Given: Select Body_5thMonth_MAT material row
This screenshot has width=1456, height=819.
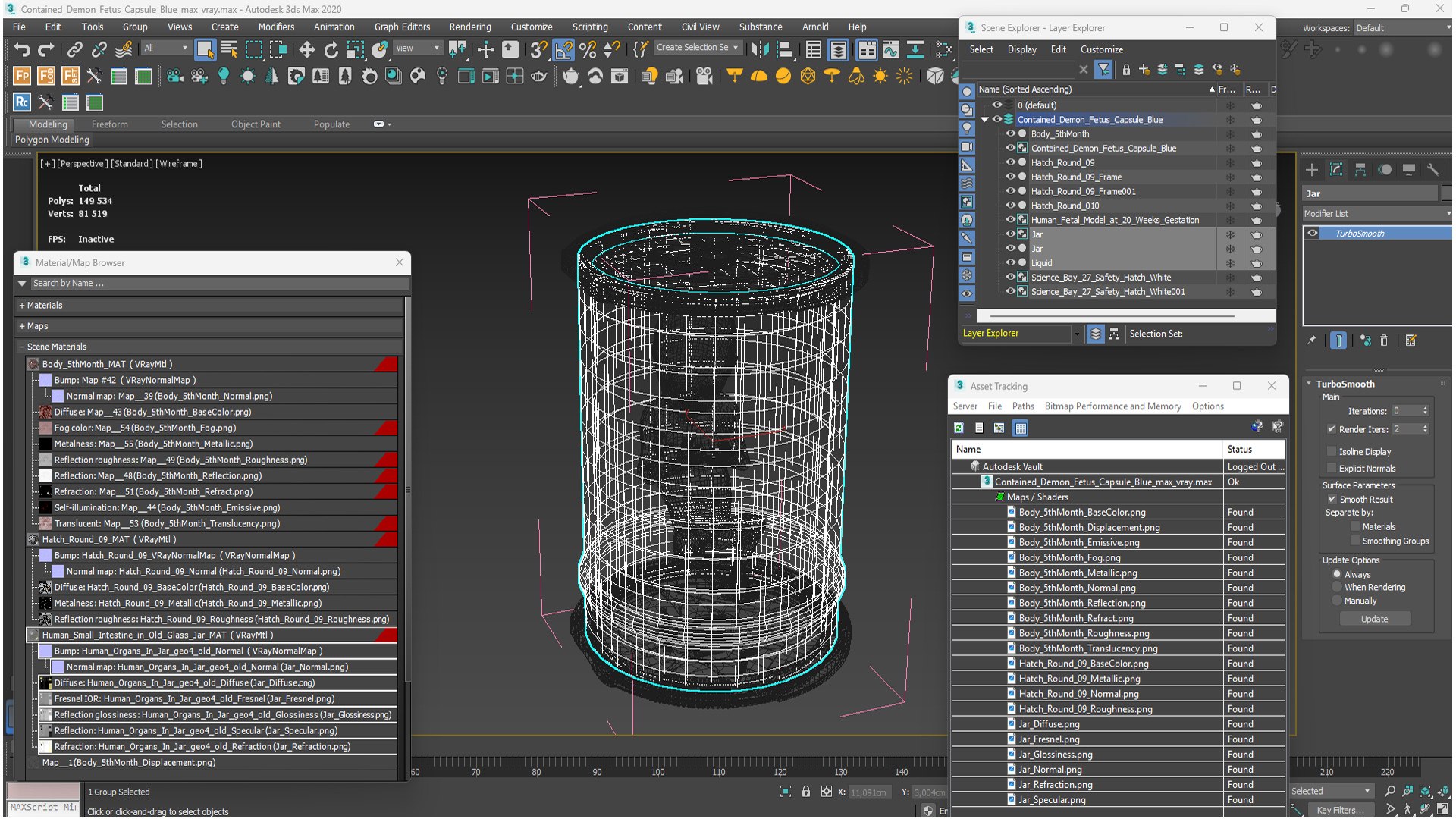Looking at the screenshot, I should [x=212, y=364].
